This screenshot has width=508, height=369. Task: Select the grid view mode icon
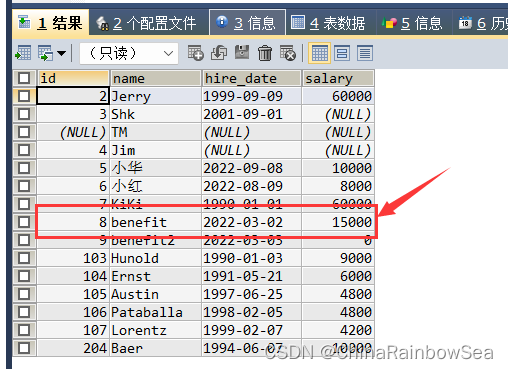319,53
